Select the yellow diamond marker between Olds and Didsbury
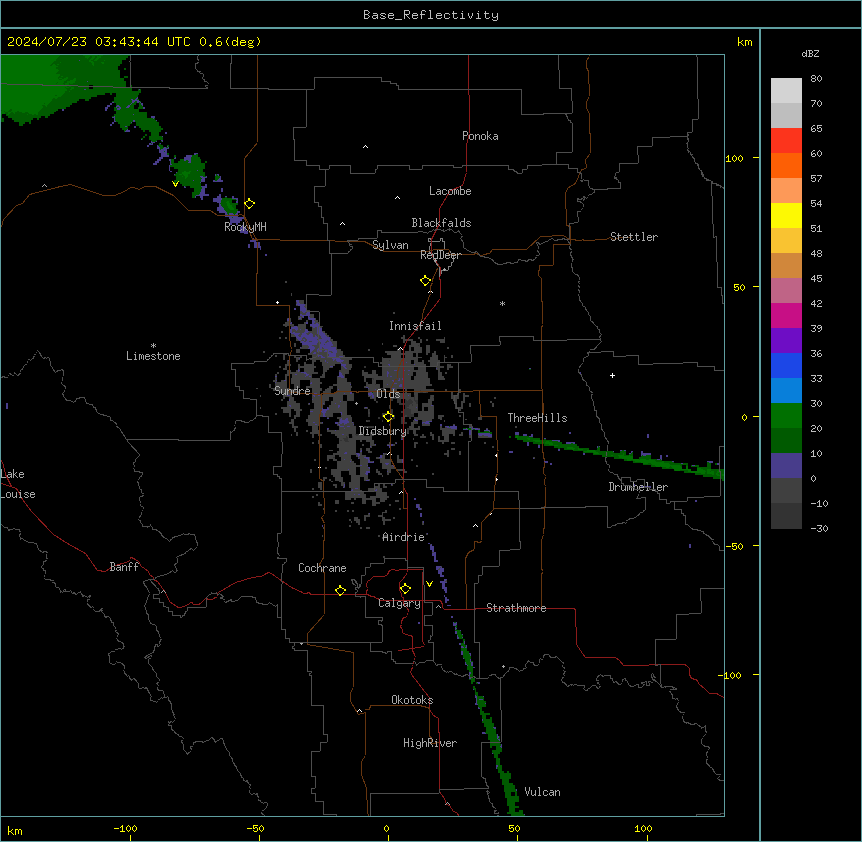This screenshot has width=862, height=842. click(388, 417)
